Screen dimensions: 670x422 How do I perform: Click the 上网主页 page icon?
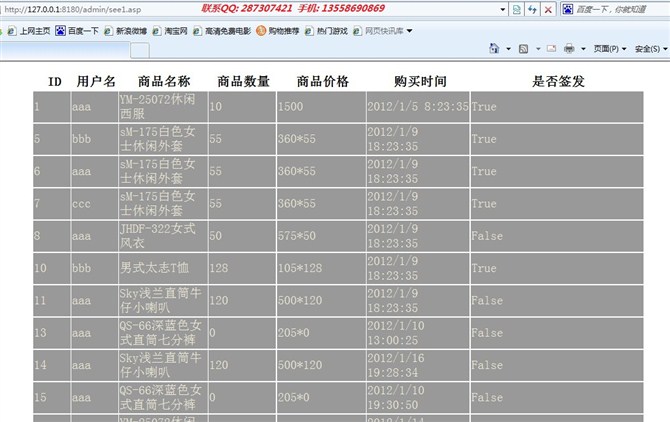point(12,31)
